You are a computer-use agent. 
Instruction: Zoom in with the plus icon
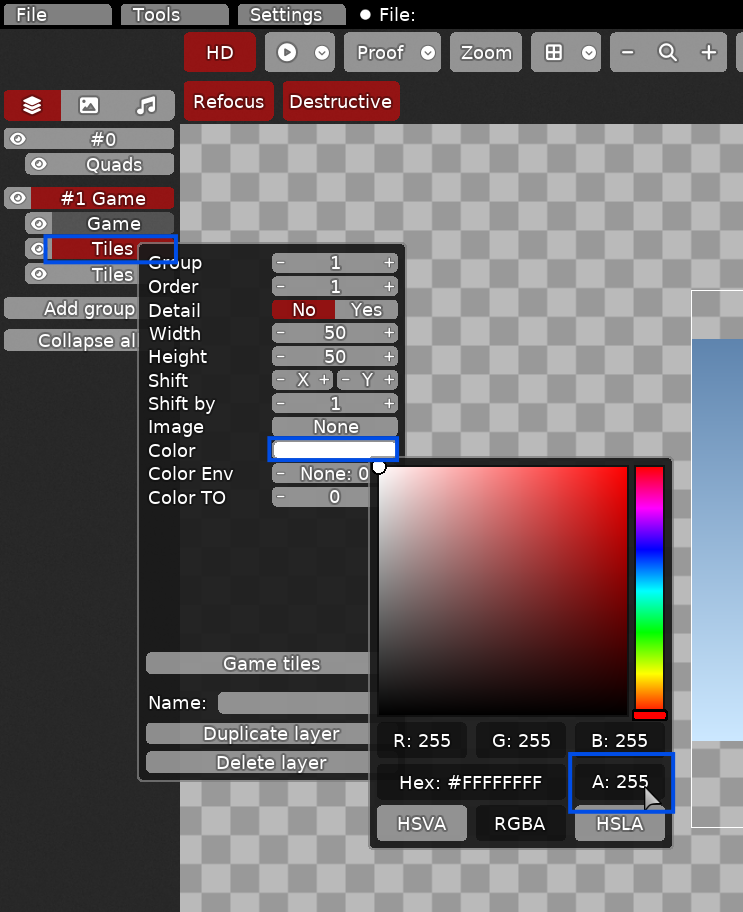tap(708, 52)
